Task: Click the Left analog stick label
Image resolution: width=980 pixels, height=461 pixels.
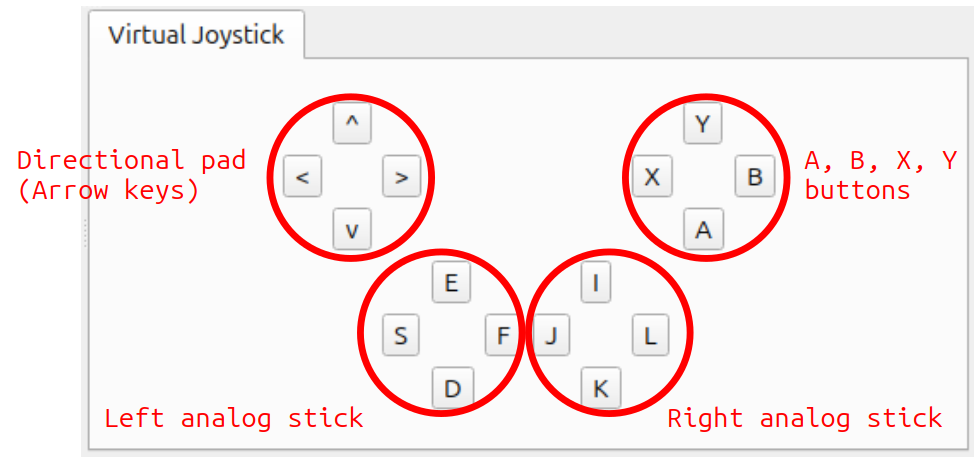Action: (233, 418)
